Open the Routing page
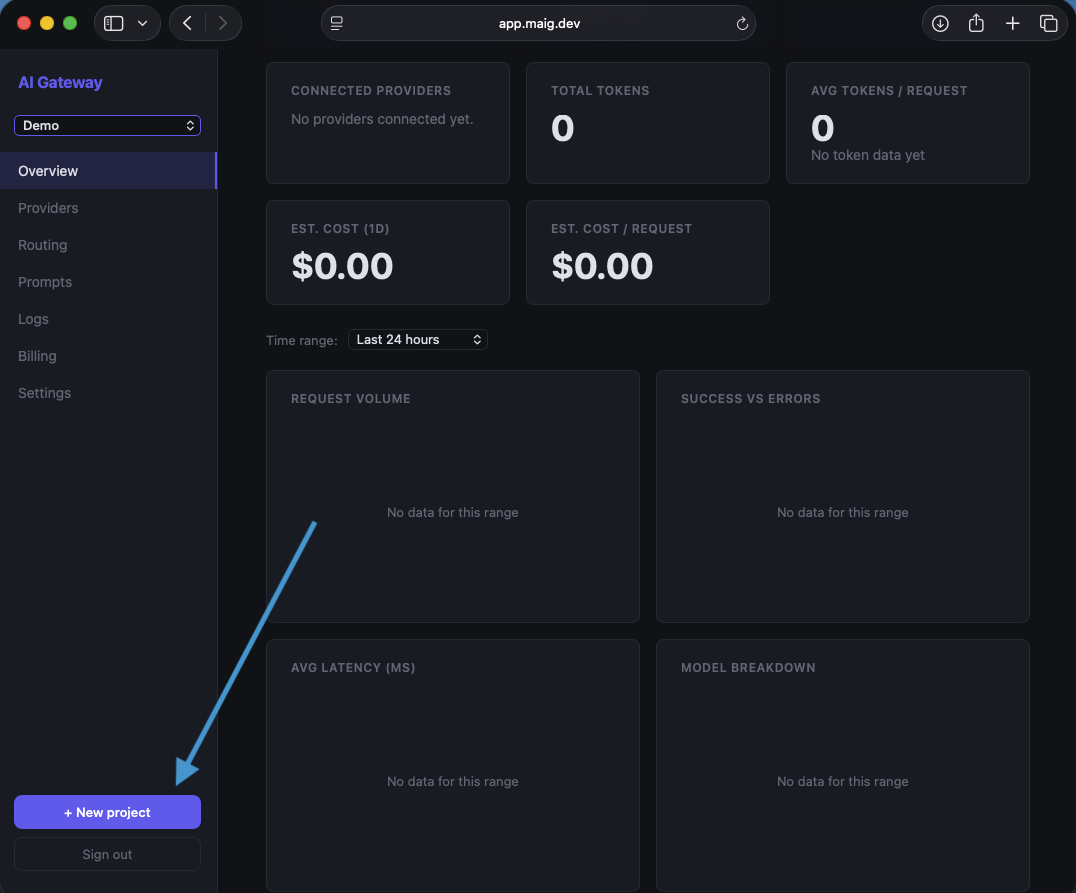 coord(43,245)
